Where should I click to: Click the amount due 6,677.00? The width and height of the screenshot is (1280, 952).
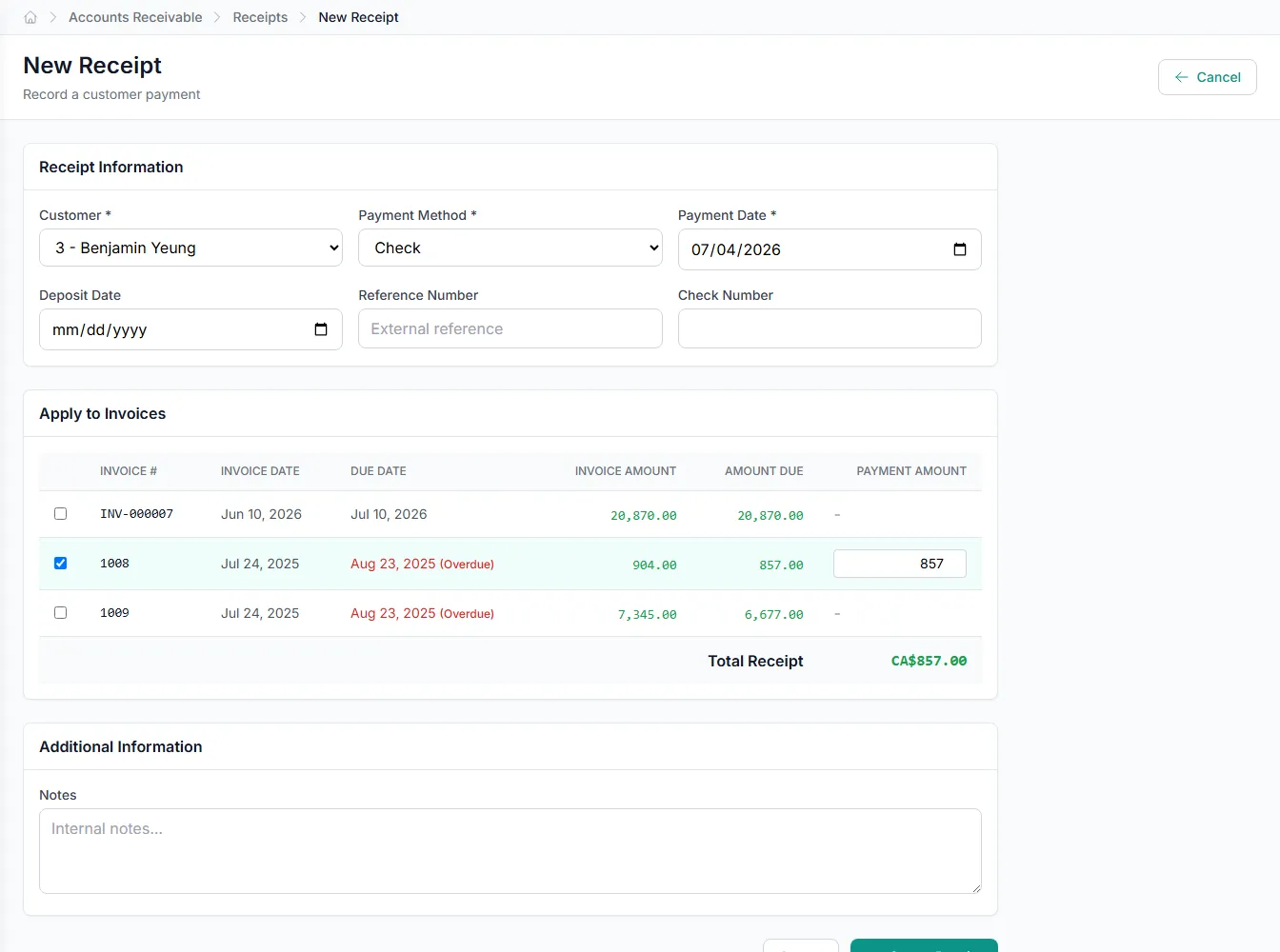click(x=773, y=615)
